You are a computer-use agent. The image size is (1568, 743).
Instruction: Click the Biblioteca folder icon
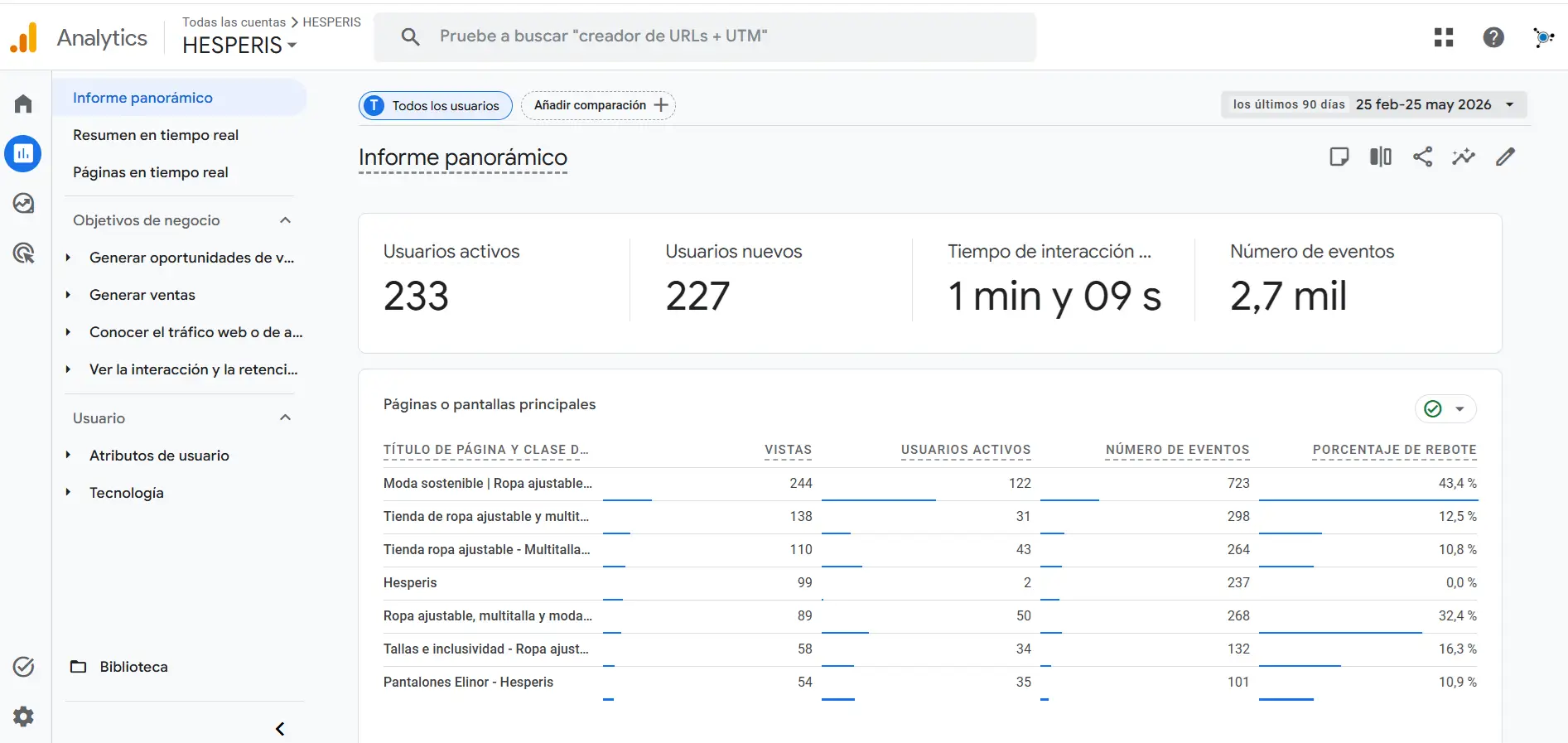pyautogui.click(x=79, y=667)
